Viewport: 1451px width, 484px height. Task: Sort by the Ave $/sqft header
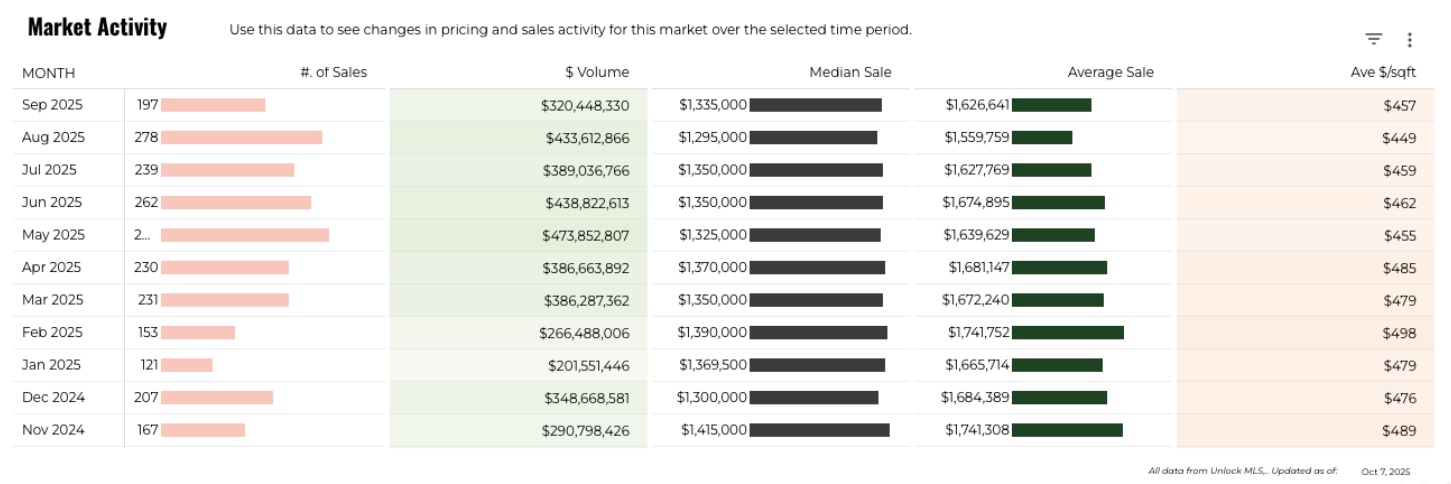(1383, 72)
